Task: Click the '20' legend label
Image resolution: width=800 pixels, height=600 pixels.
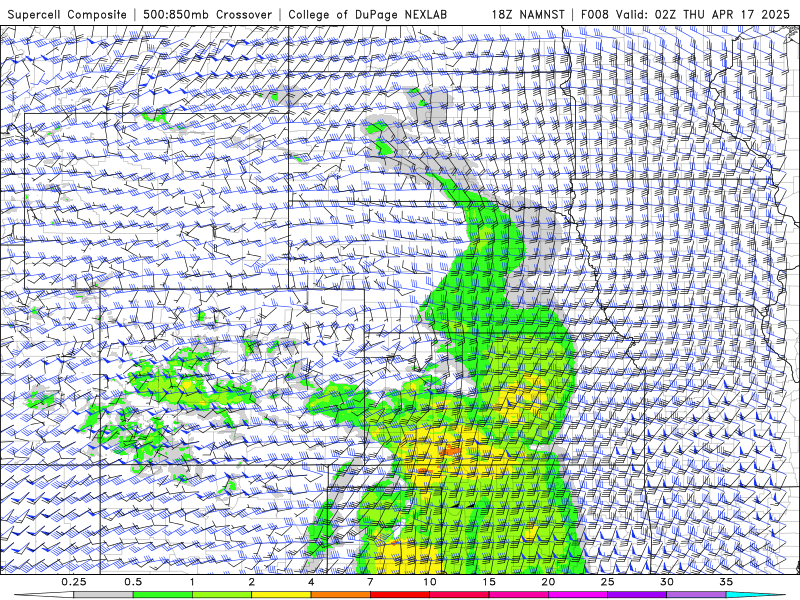Action: click(x=548, y=582)
